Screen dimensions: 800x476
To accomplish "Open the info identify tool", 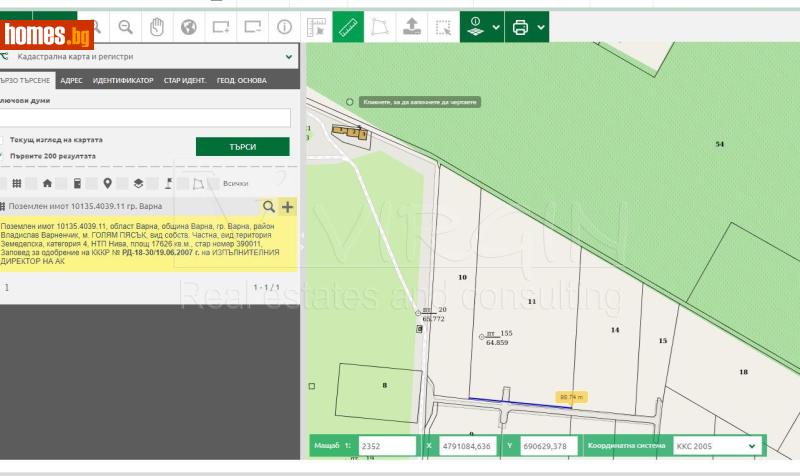I will [x=285, y=27].
